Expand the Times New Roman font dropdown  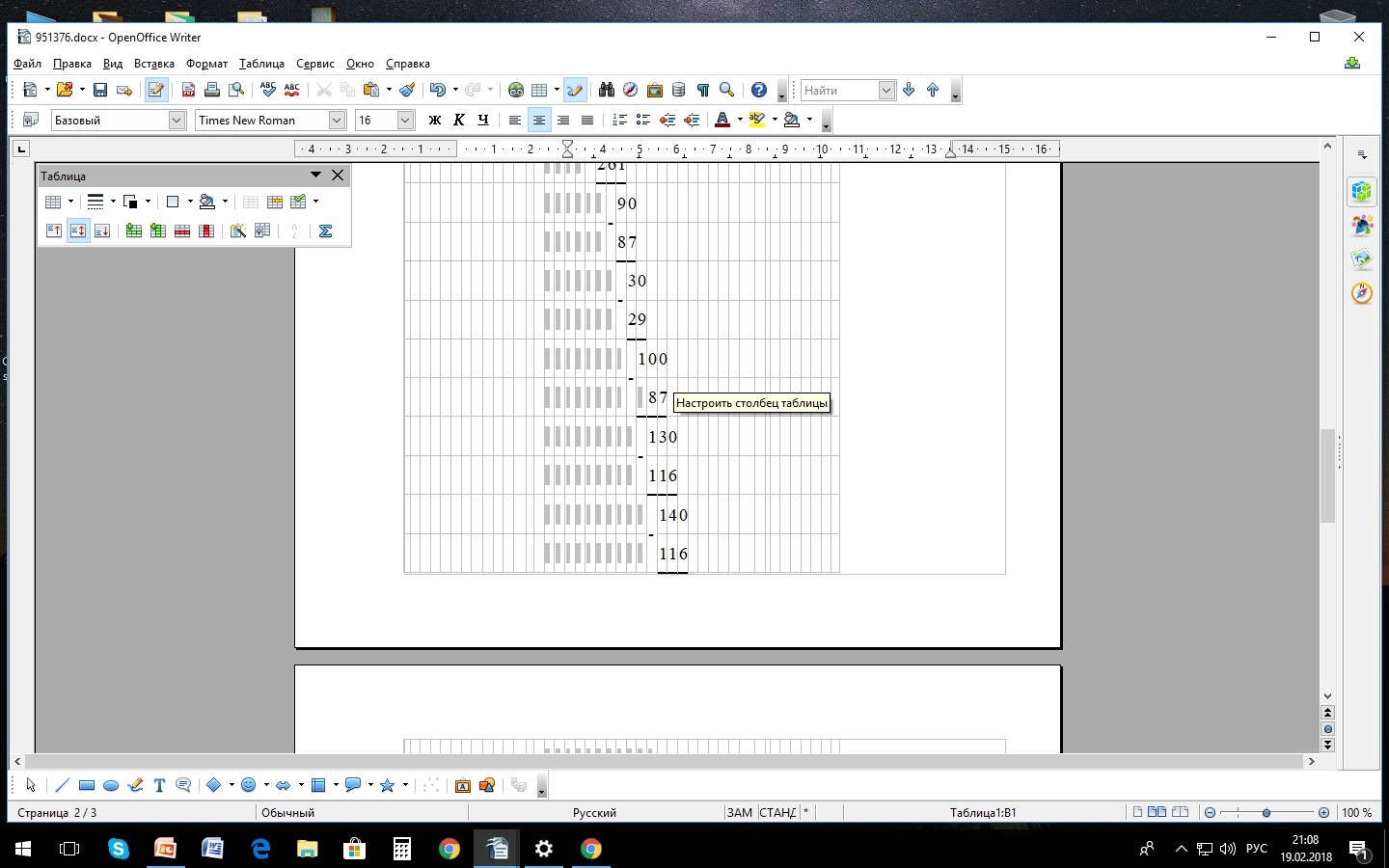click(x=337, y=120)
